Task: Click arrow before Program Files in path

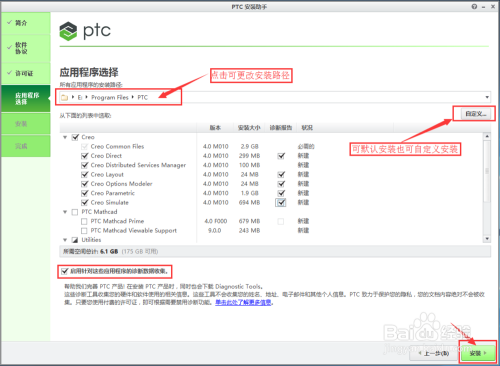Action: 86,97
